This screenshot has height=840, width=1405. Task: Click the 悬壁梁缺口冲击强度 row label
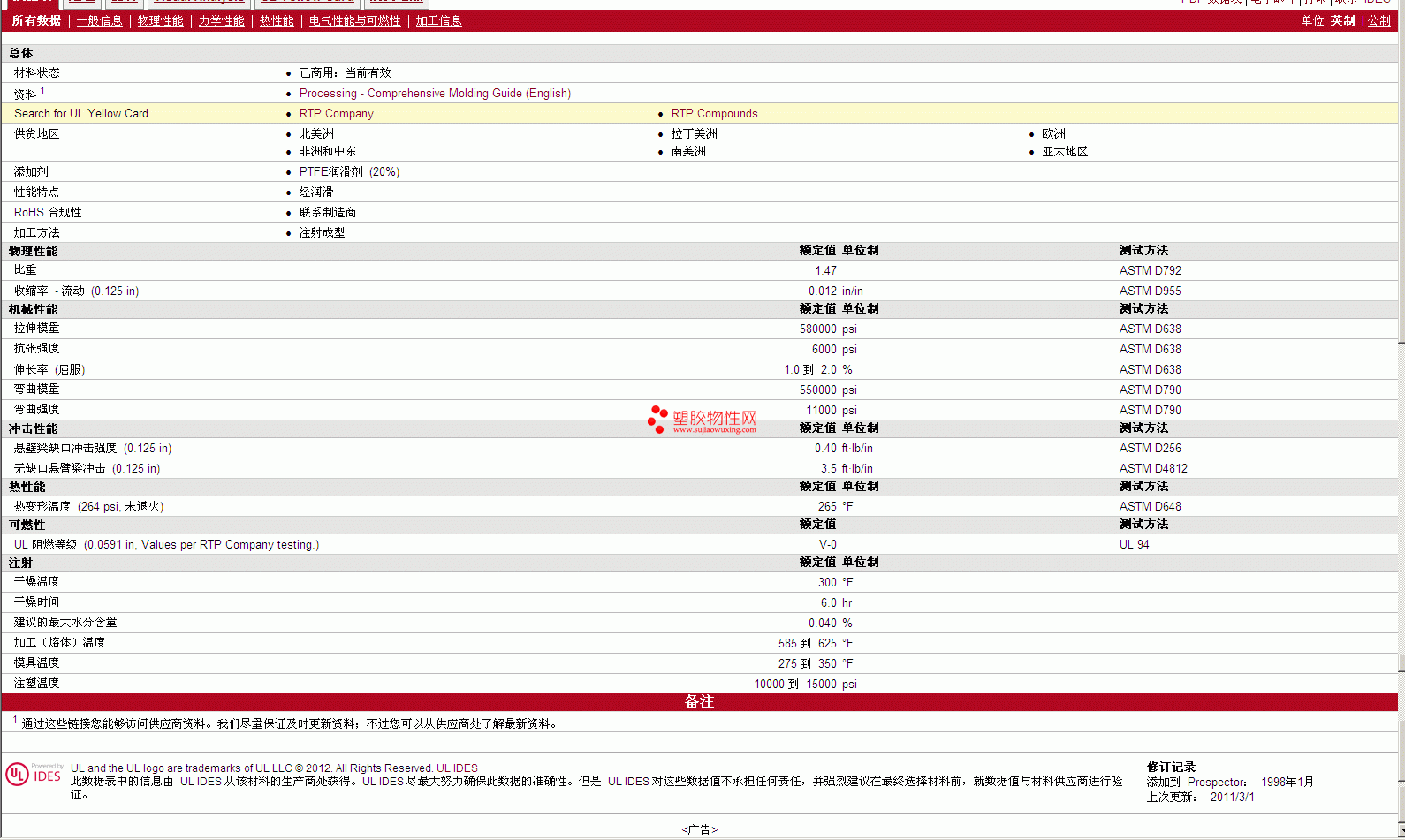(93, 449)
